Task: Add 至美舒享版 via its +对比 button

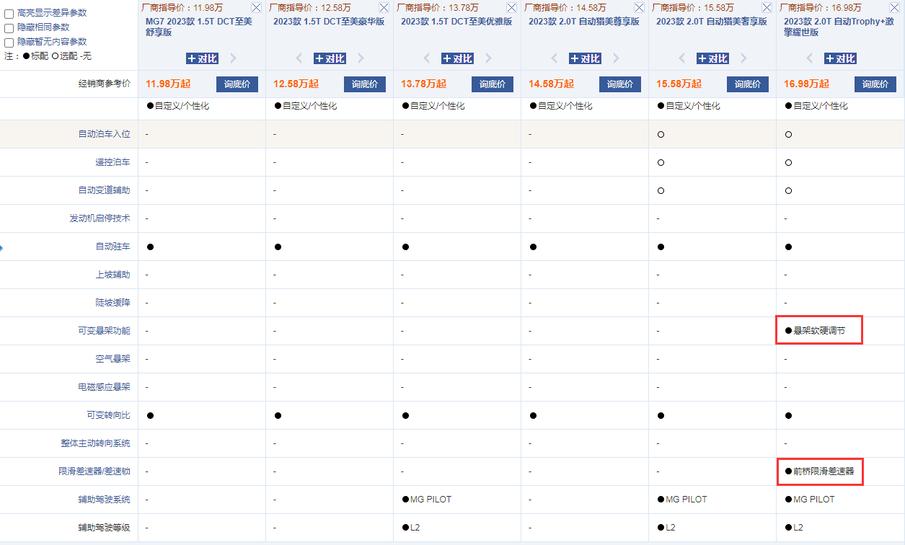Action: coord(202,58)
